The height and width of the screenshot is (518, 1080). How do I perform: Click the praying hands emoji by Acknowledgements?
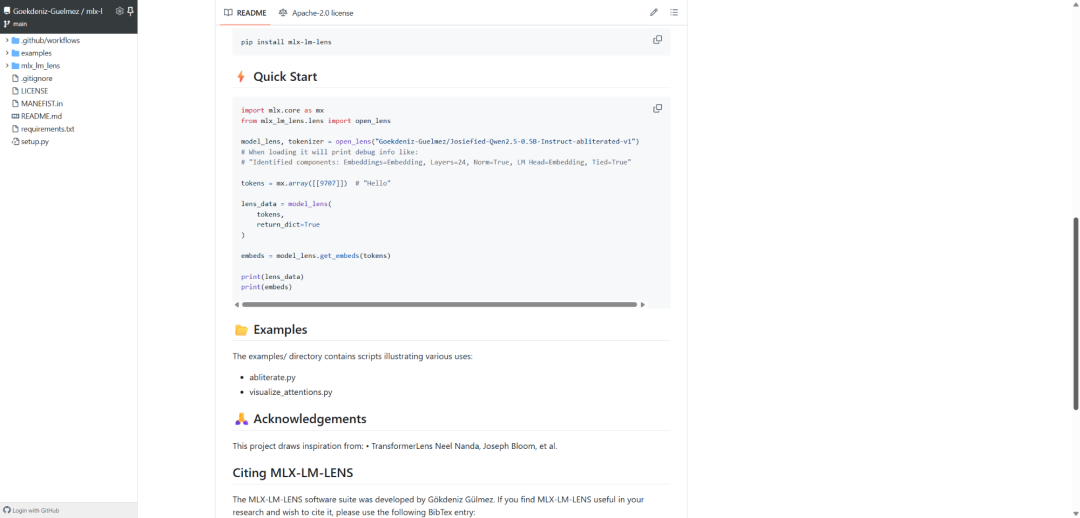click(241, 419)
